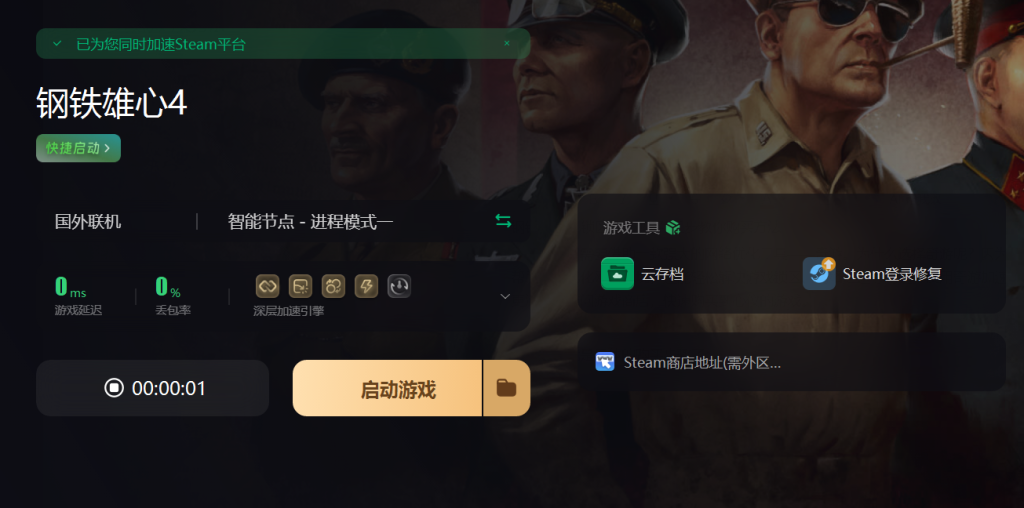
Task: Open the 智能节点 - 进程模式一 selector
Action: click(x=310, y=222)
